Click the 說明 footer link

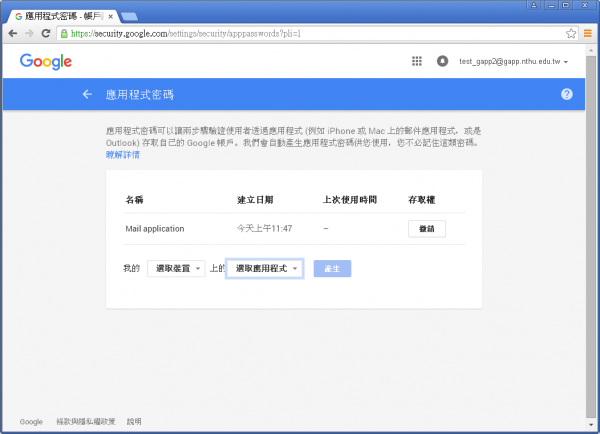134,422
